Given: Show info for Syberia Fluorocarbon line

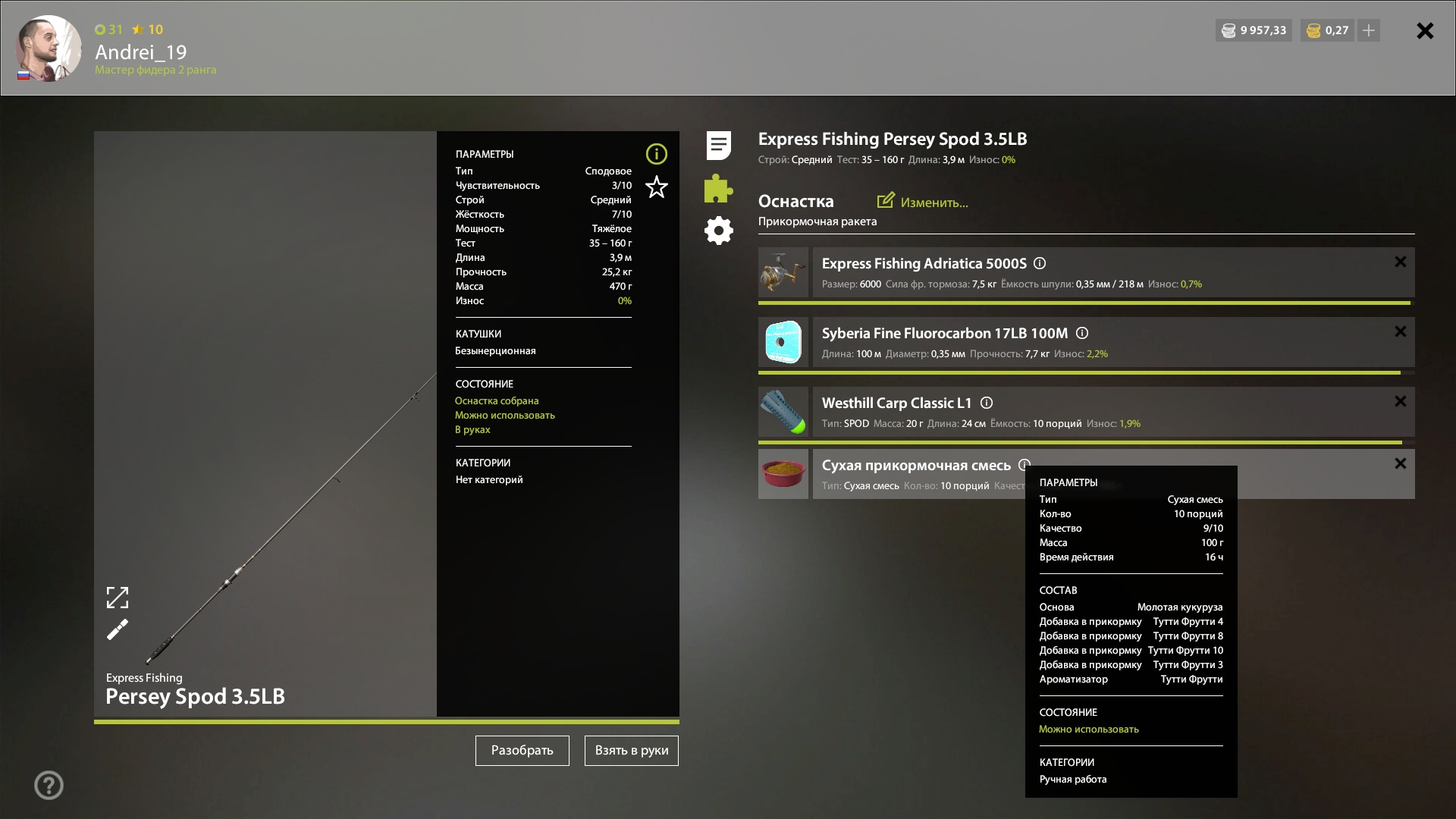Looking at the screenshot, I should 1082,333.
